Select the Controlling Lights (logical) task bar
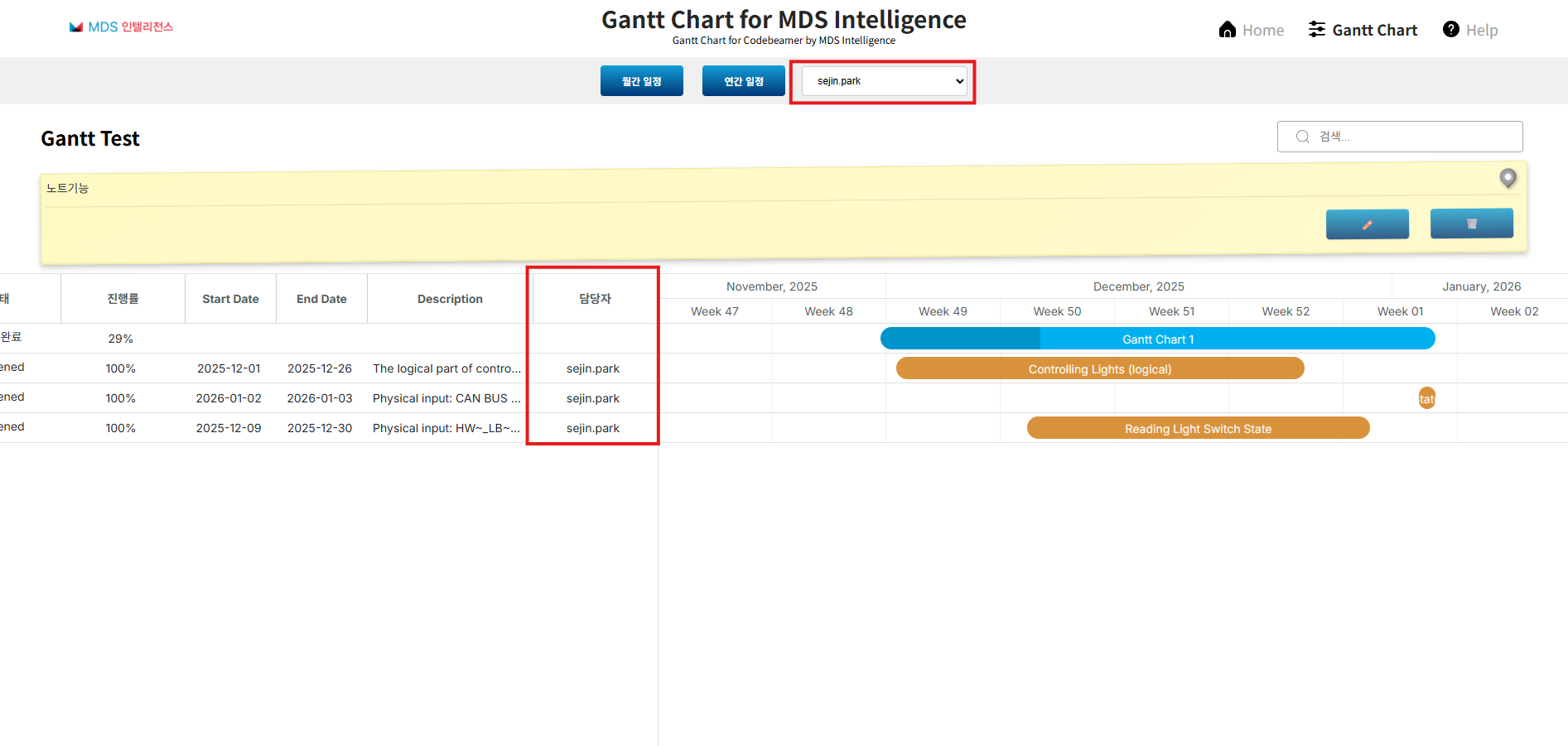The width and height of the screenshot is (1568, 746). pyautogui.click(x=1099, y=368)
